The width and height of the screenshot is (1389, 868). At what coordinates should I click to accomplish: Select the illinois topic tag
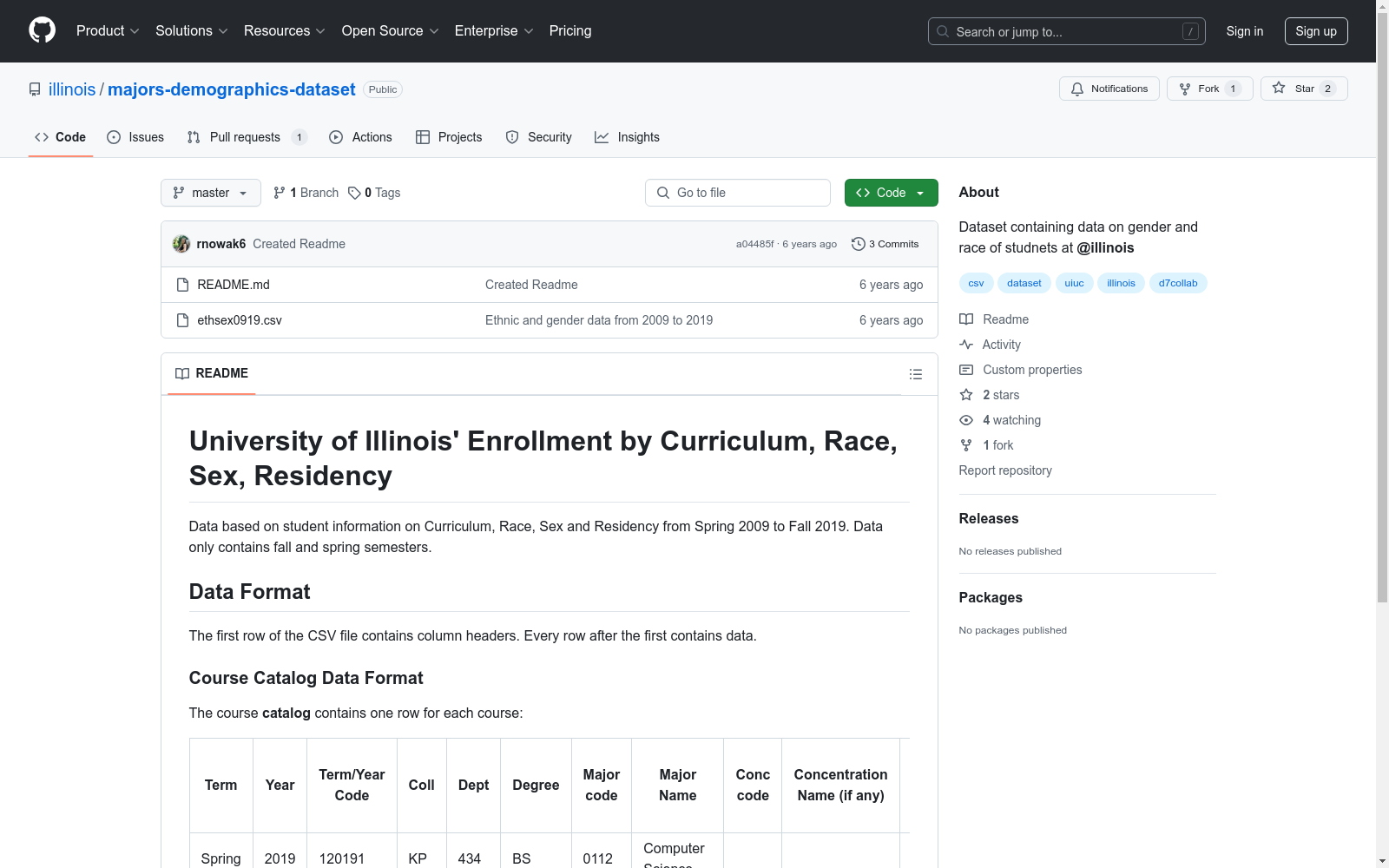[x=1121, y=283]
